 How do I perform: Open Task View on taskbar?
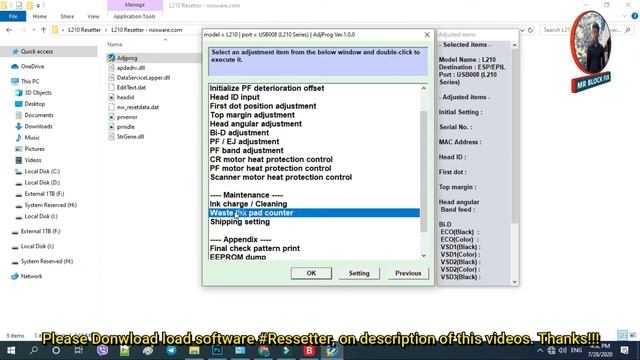(x=79, y=350)
